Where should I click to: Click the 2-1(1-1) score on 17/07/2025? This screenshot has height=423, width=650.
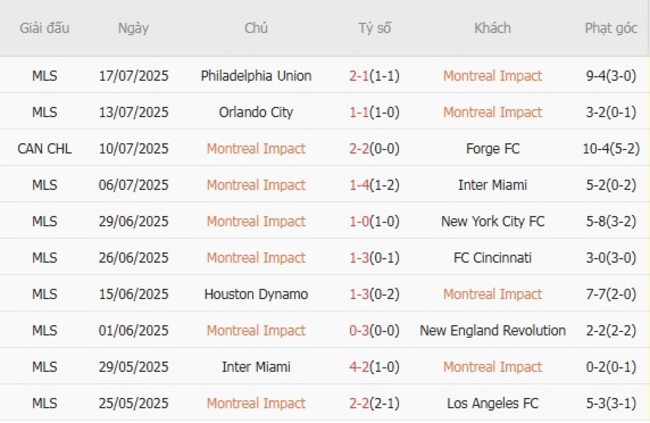(375, 76)
